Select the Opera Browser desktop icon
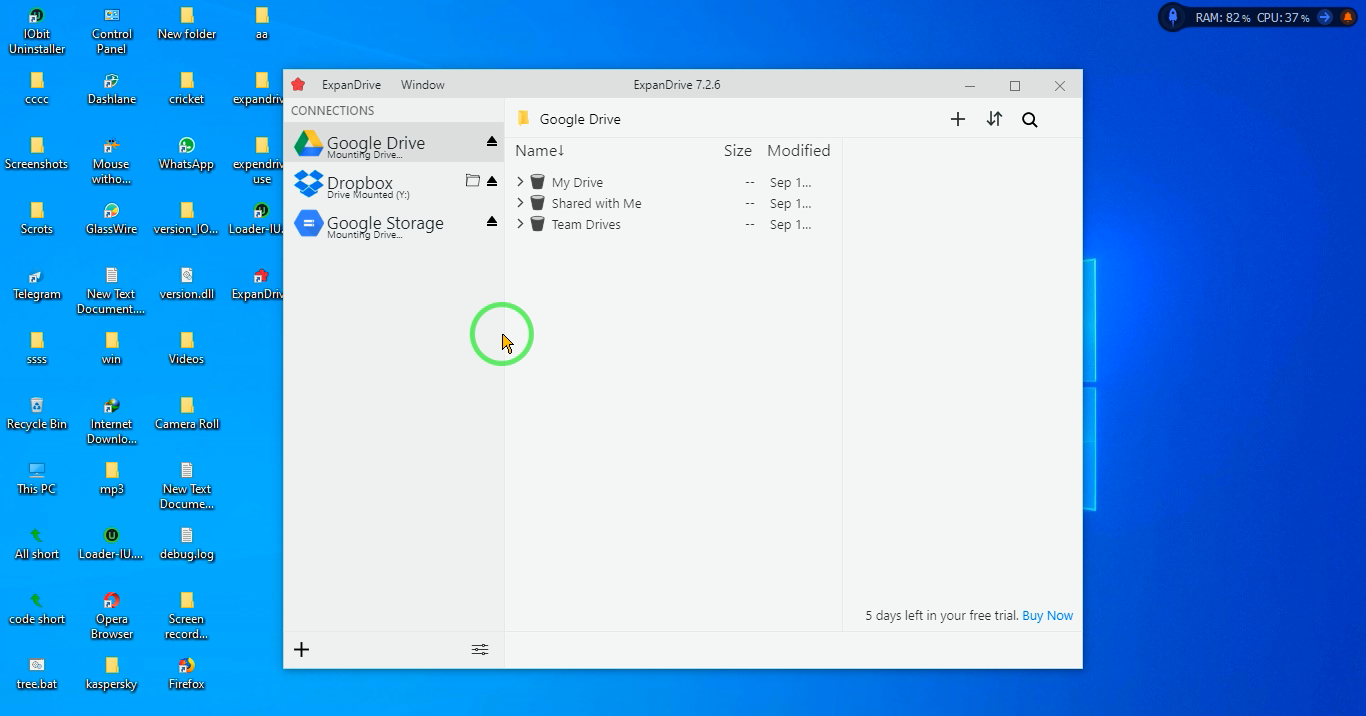1366x716 pixels. coord(112,616)
